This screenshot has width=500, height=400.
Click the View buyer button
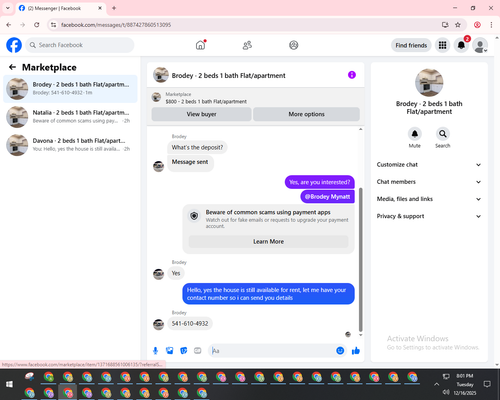[x=201, y=114]
